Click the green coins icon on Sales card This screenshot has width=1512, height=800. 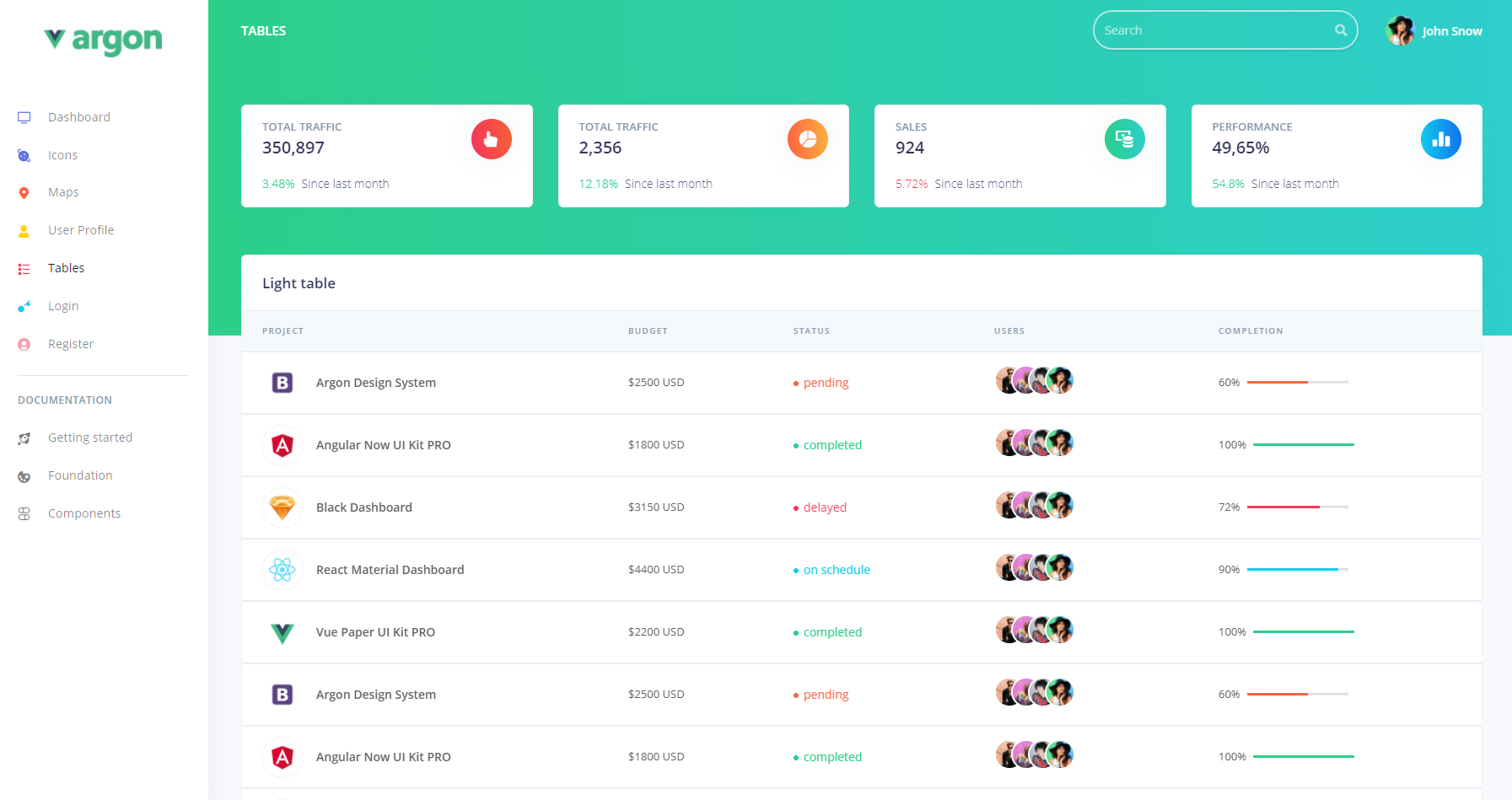click(1125, 139)
